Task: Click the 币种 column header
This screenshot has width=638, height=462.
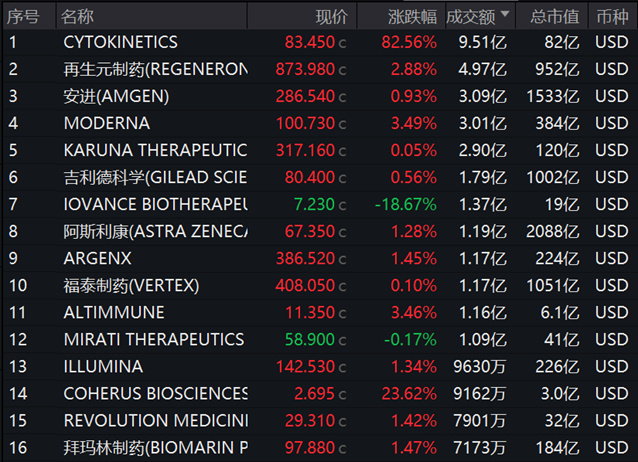Action: [x=612, y=17]
